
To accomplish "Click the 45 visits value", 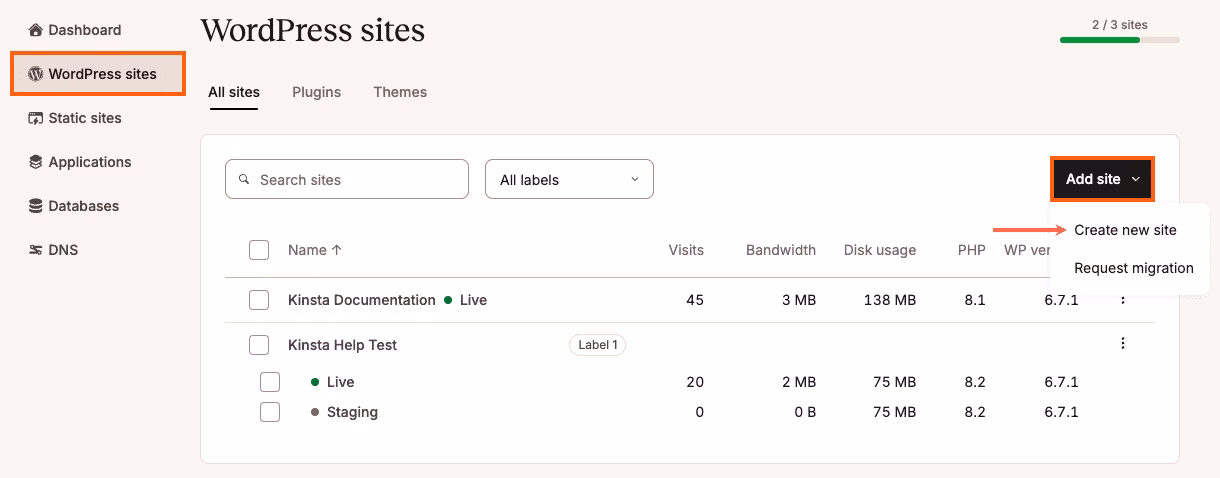I will [x=695, y=300].
